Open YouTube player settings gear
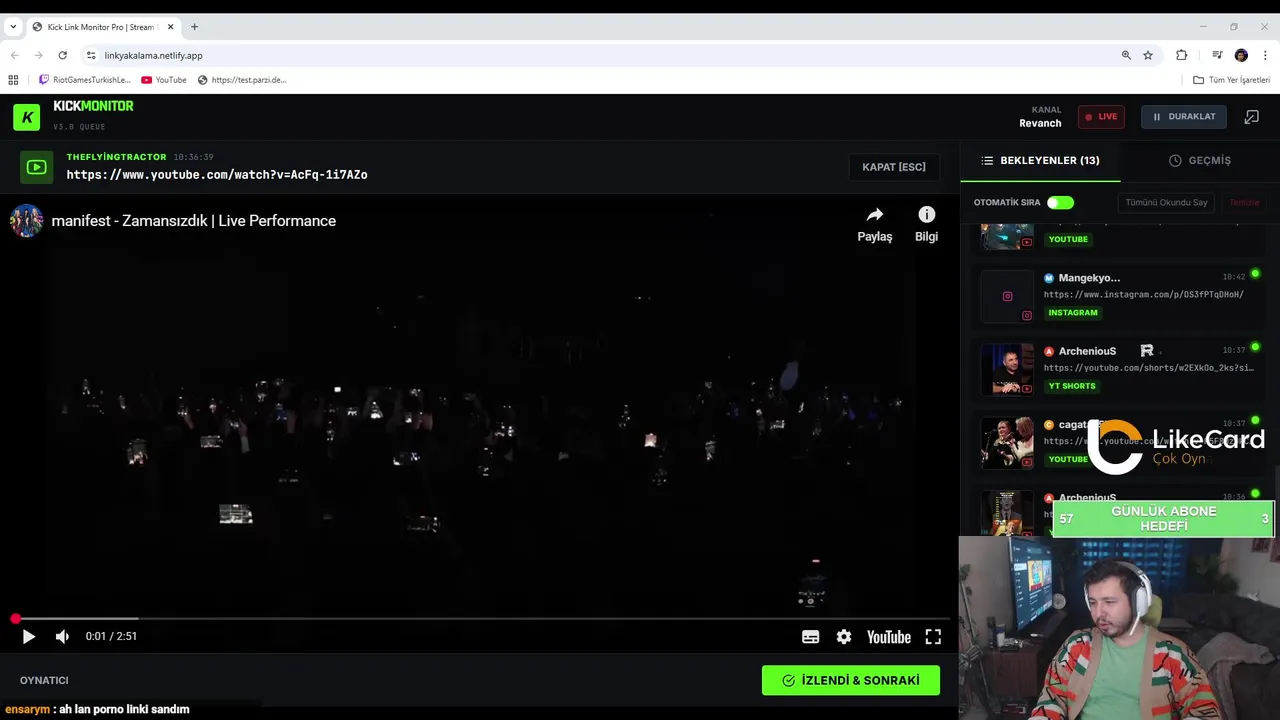 pos(844,637)
